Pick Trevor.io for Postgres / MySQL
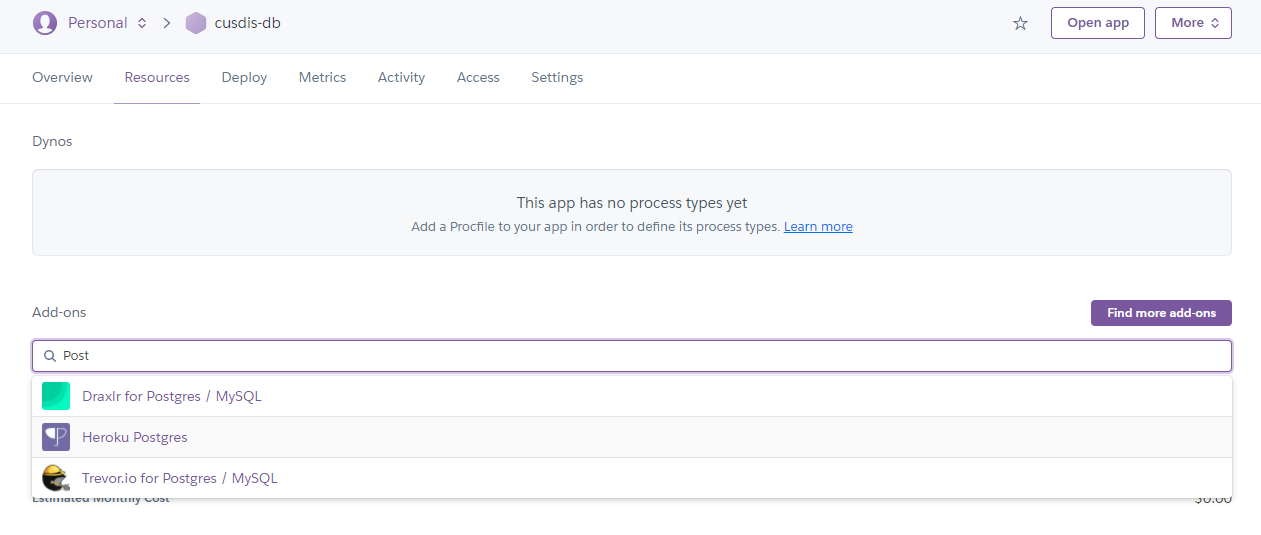1261x535 pixels. 180,478
